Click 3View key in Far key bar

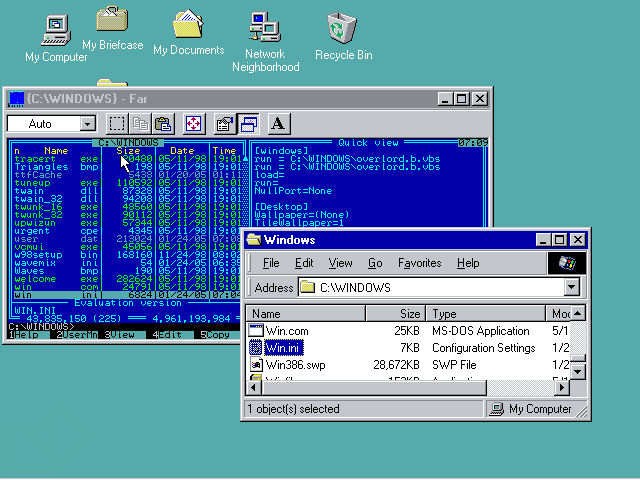[124, 335]
